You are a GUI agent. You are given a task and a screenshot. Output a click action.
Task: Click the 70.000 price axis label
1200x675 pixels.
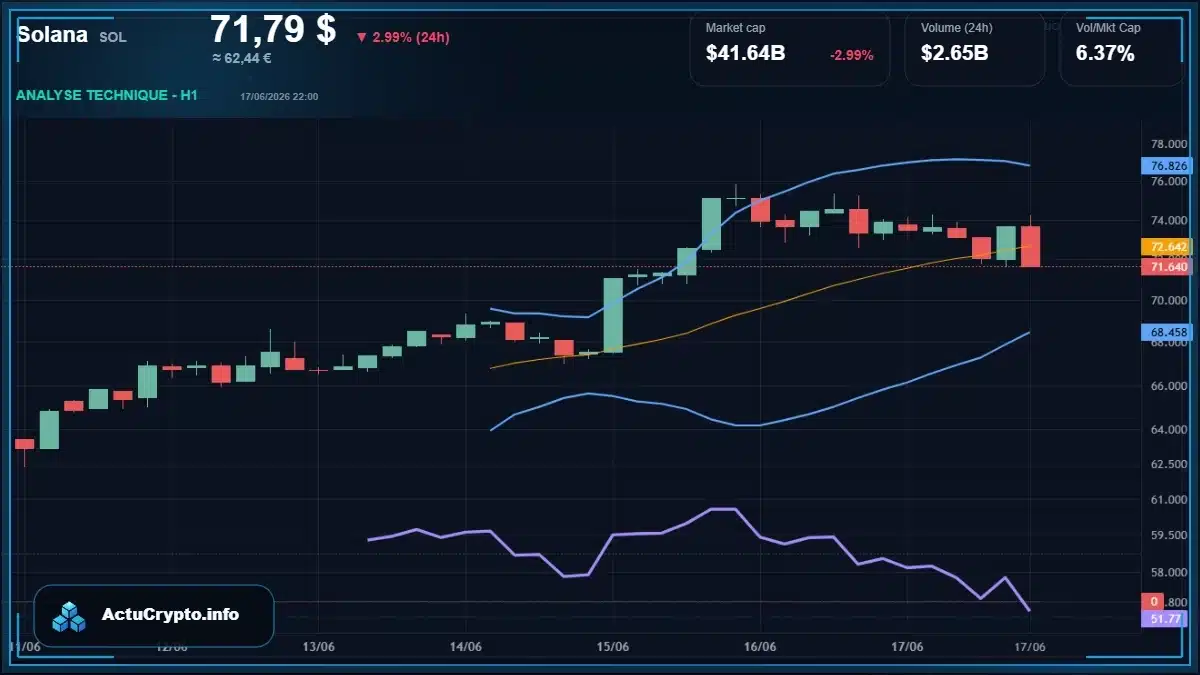coord(1169,300)
